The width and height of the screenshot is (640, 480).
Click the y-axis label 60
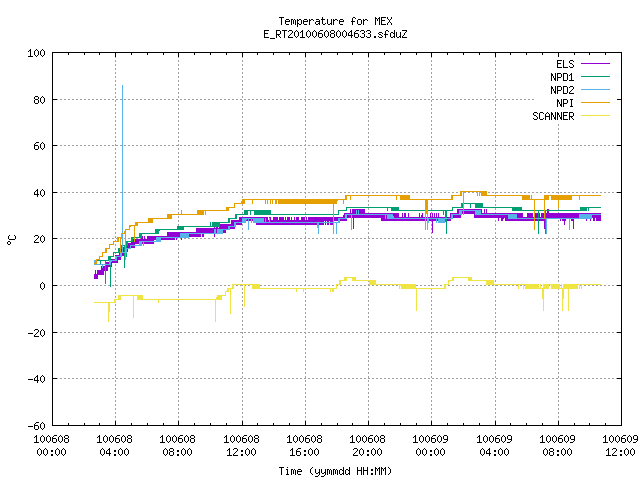tap(39, 146)
